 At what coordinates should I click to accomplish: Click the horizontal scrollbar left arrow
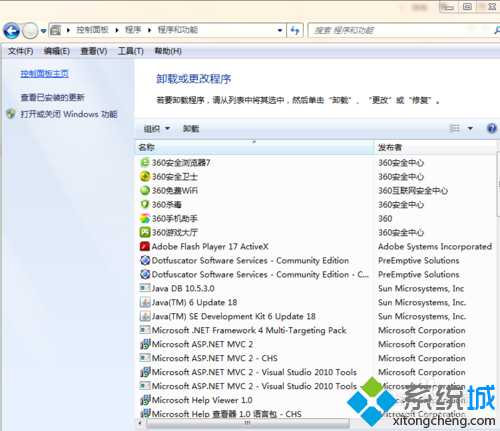(140, 423)
